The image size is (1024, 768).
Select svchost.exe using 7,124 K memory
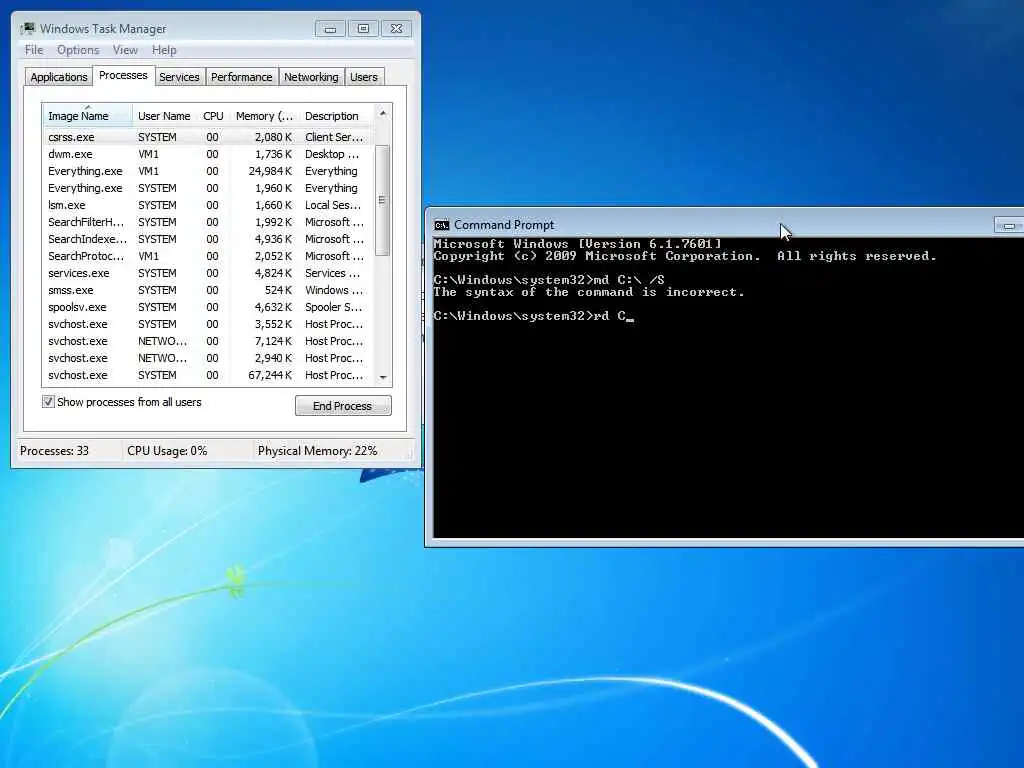click(x=209, y=341)
